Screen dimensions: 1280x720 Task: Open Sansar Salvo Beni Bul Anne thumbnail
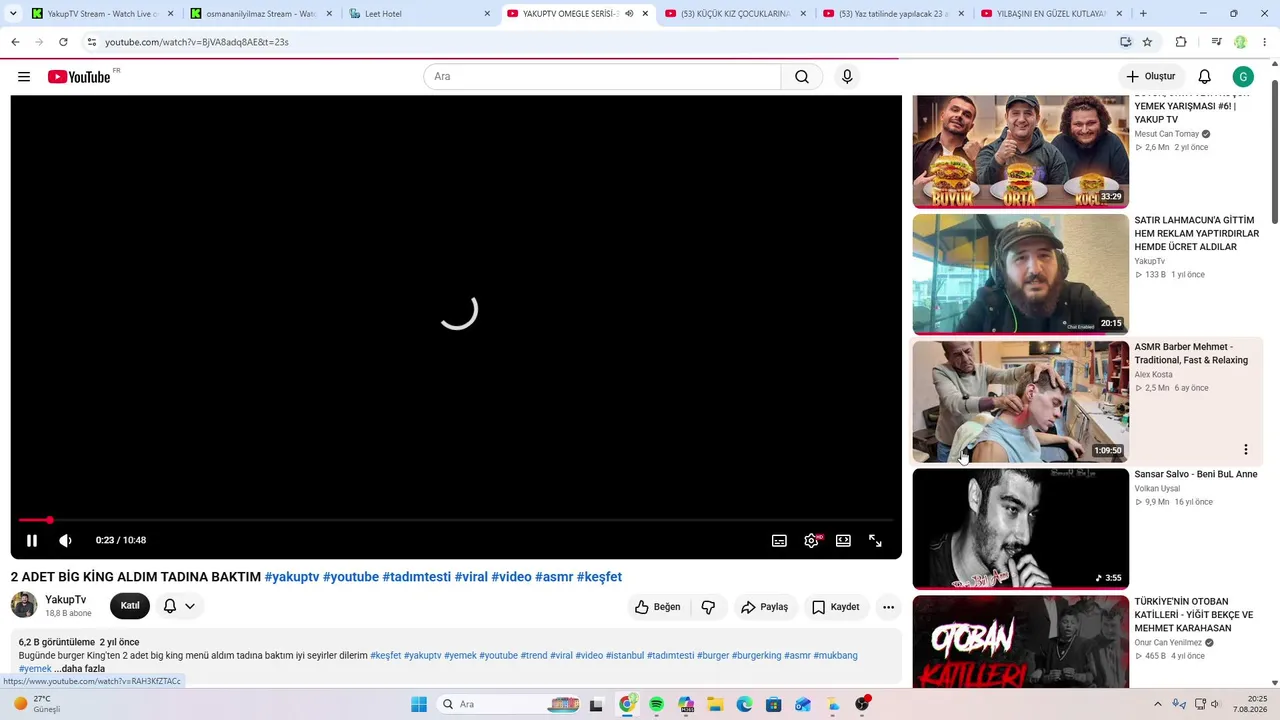pos(1020,528)
